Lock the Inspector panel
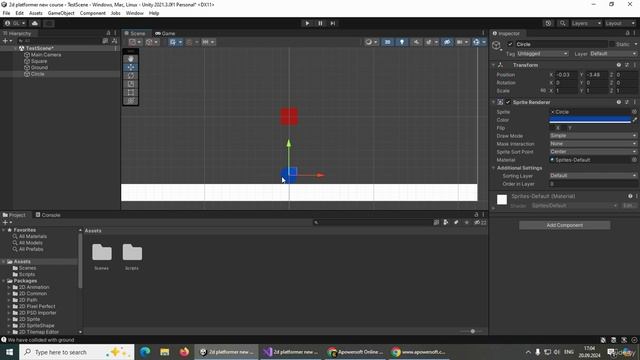Image resolution: width=640 pixels, height=360 pixels. [627, 33]
